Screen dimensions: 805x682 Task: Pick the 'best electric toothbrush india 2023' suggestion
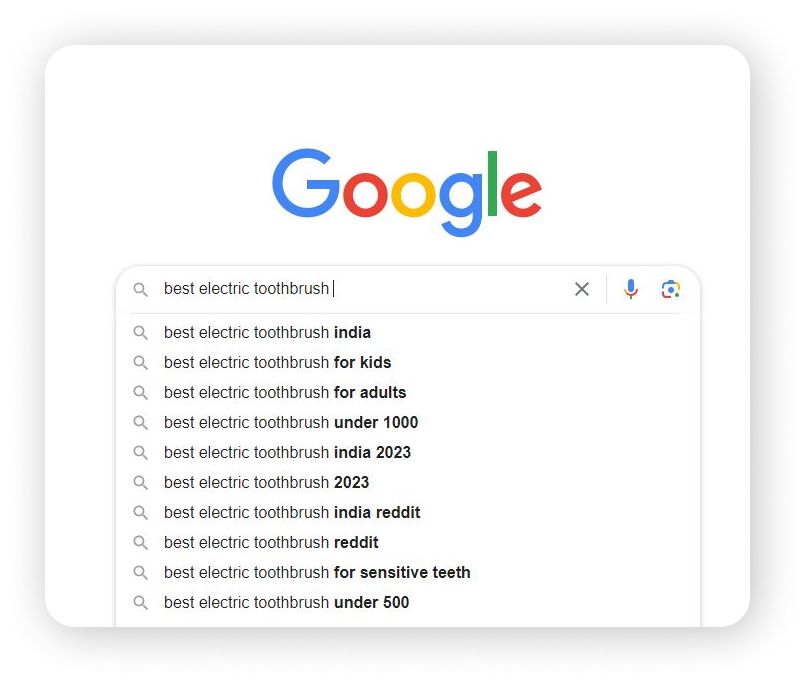coord(408,452)
